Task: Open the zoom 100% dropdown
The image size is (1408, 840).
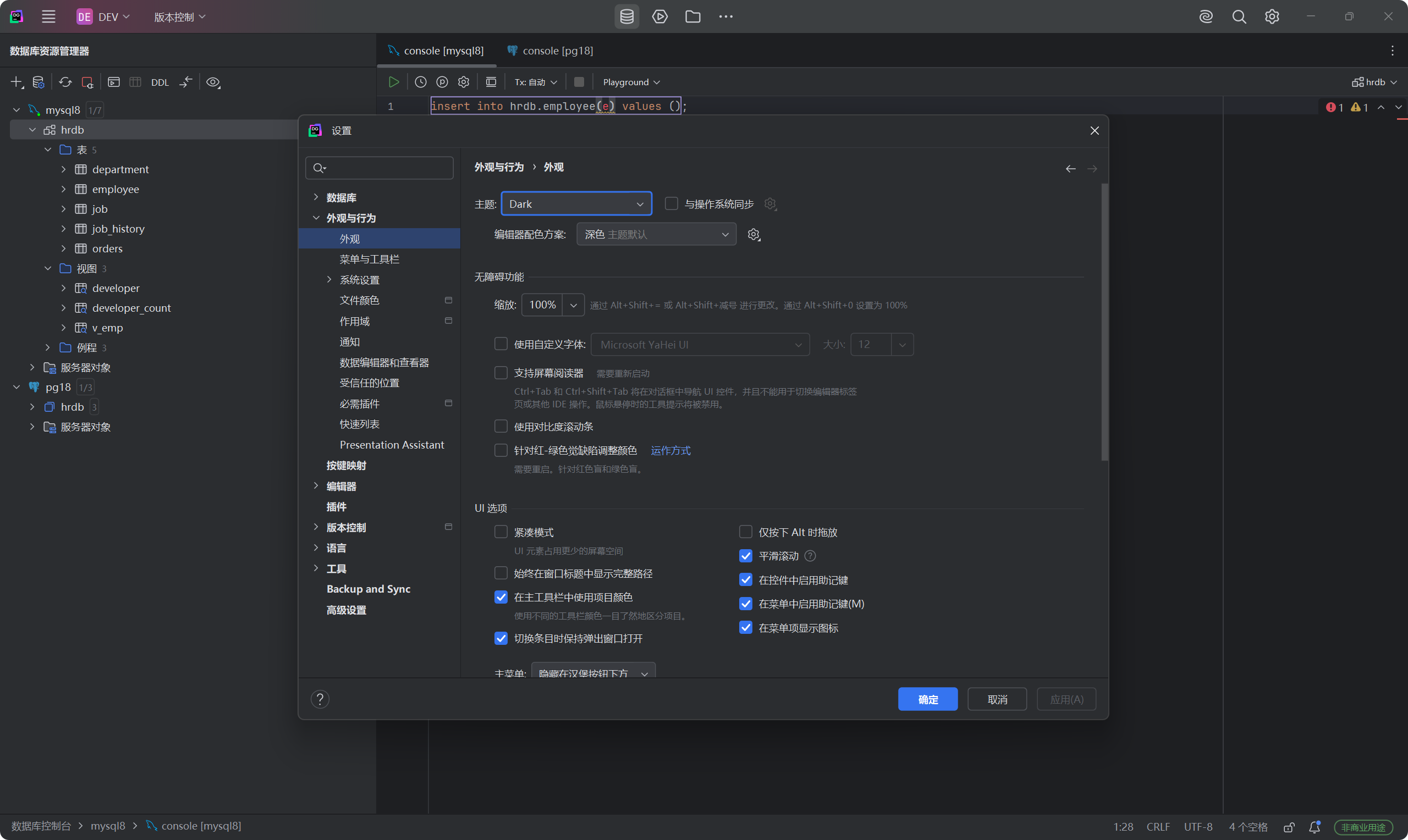Action: click(573, 305)
